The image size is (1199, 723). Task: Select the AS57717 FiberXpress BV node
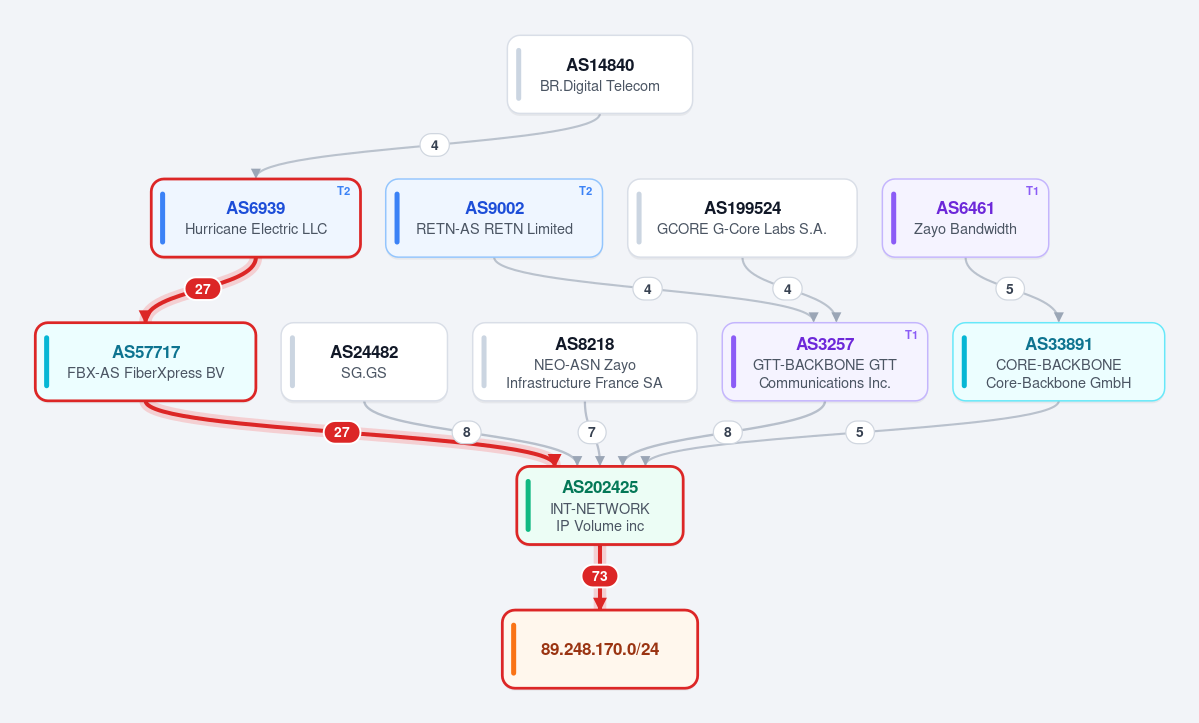point(145,362)
